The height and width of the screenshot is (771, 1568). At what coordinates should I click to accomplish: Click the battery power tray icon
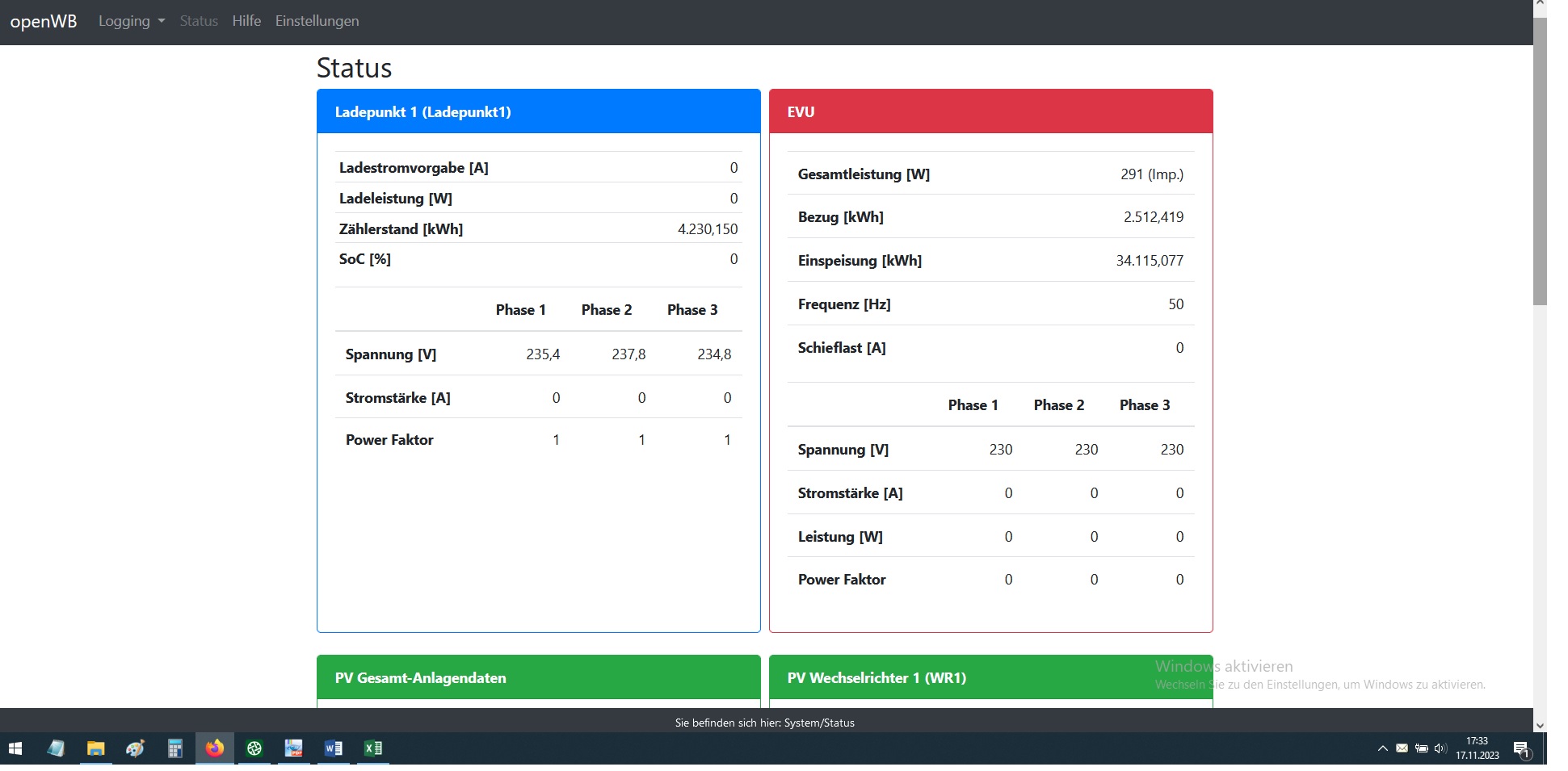pos(1421,748)
